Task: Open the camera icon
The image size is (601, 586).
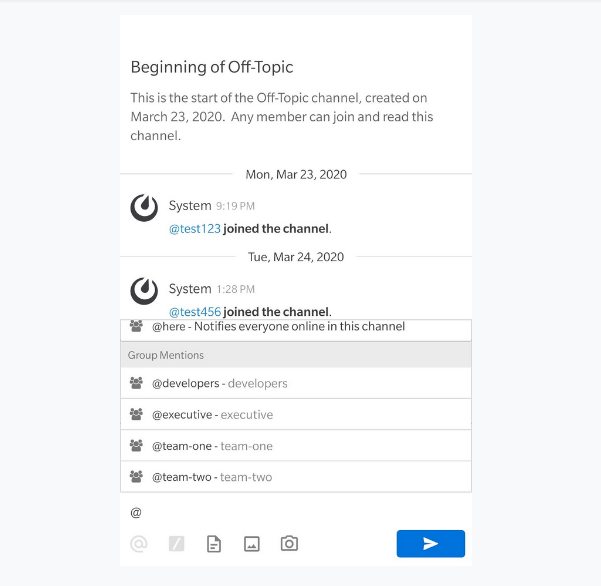Action: [x=289, y=543]
